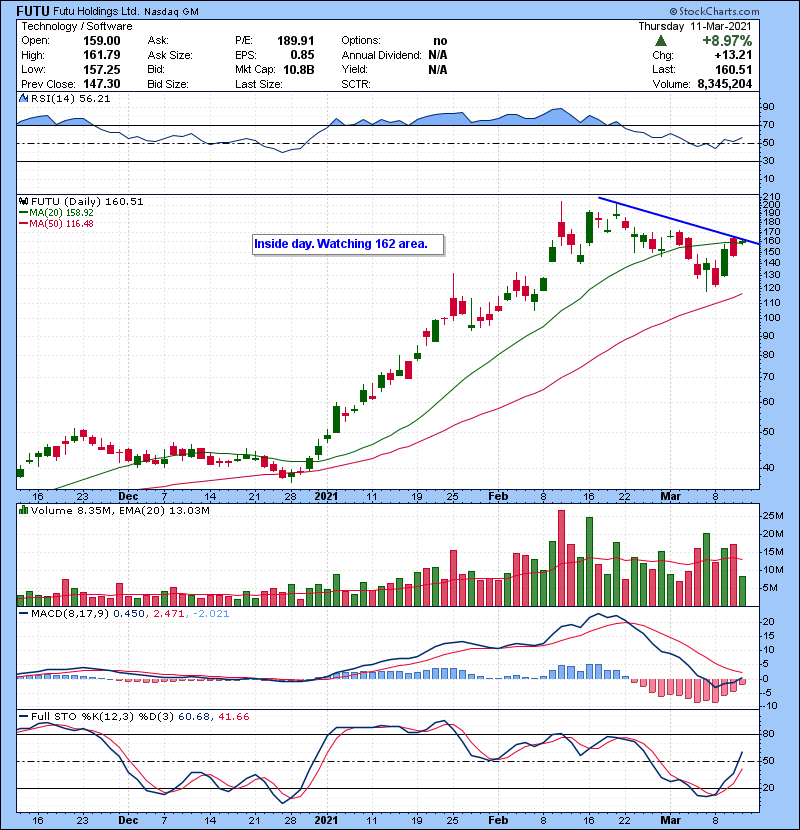Click the dark blue MACD legend dash
Image resolution: width=800 pixels, height=830 pixels.
[23, 614]
